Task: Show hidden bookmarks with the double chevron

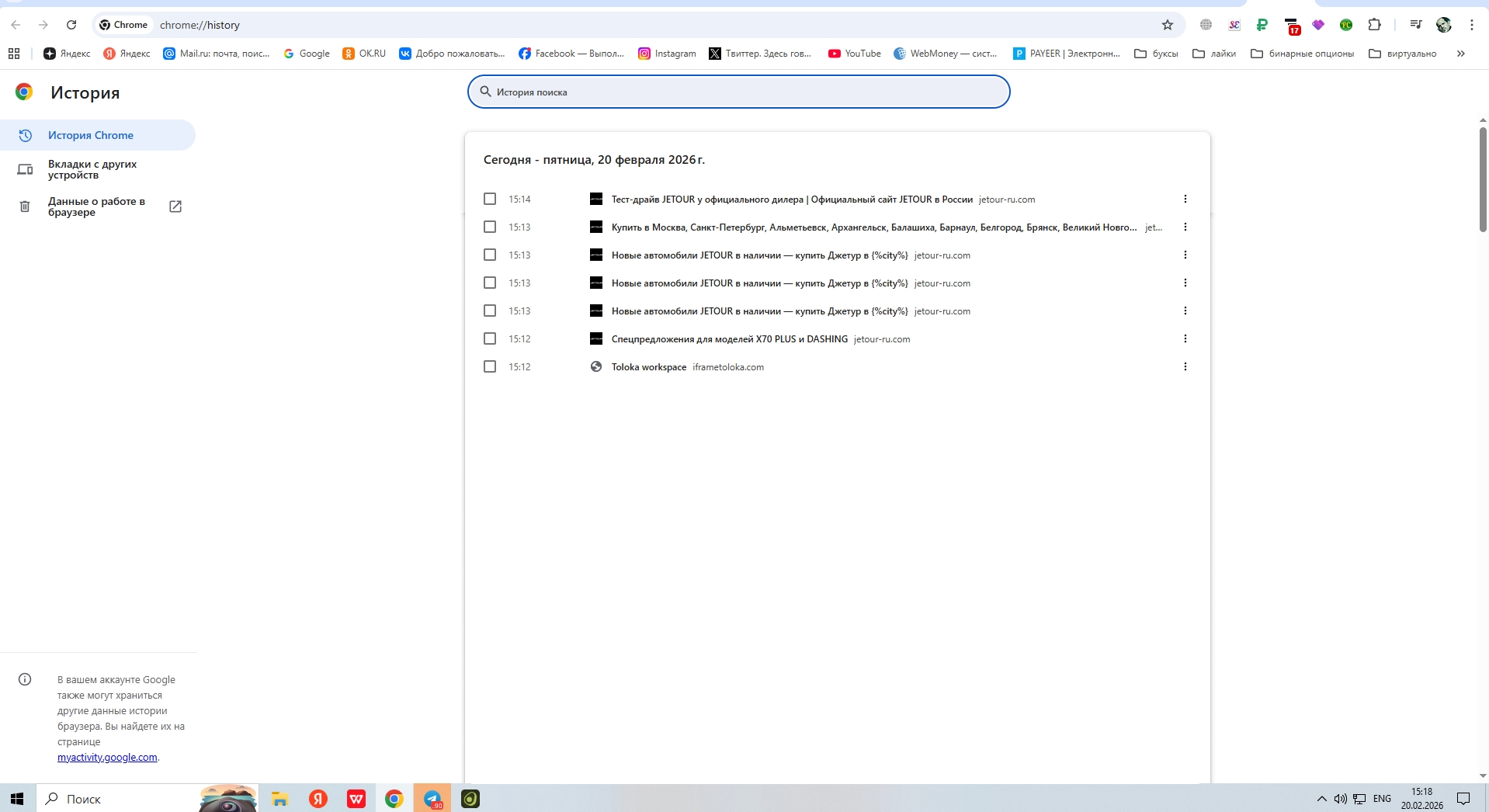Action: coord(1460,54)
